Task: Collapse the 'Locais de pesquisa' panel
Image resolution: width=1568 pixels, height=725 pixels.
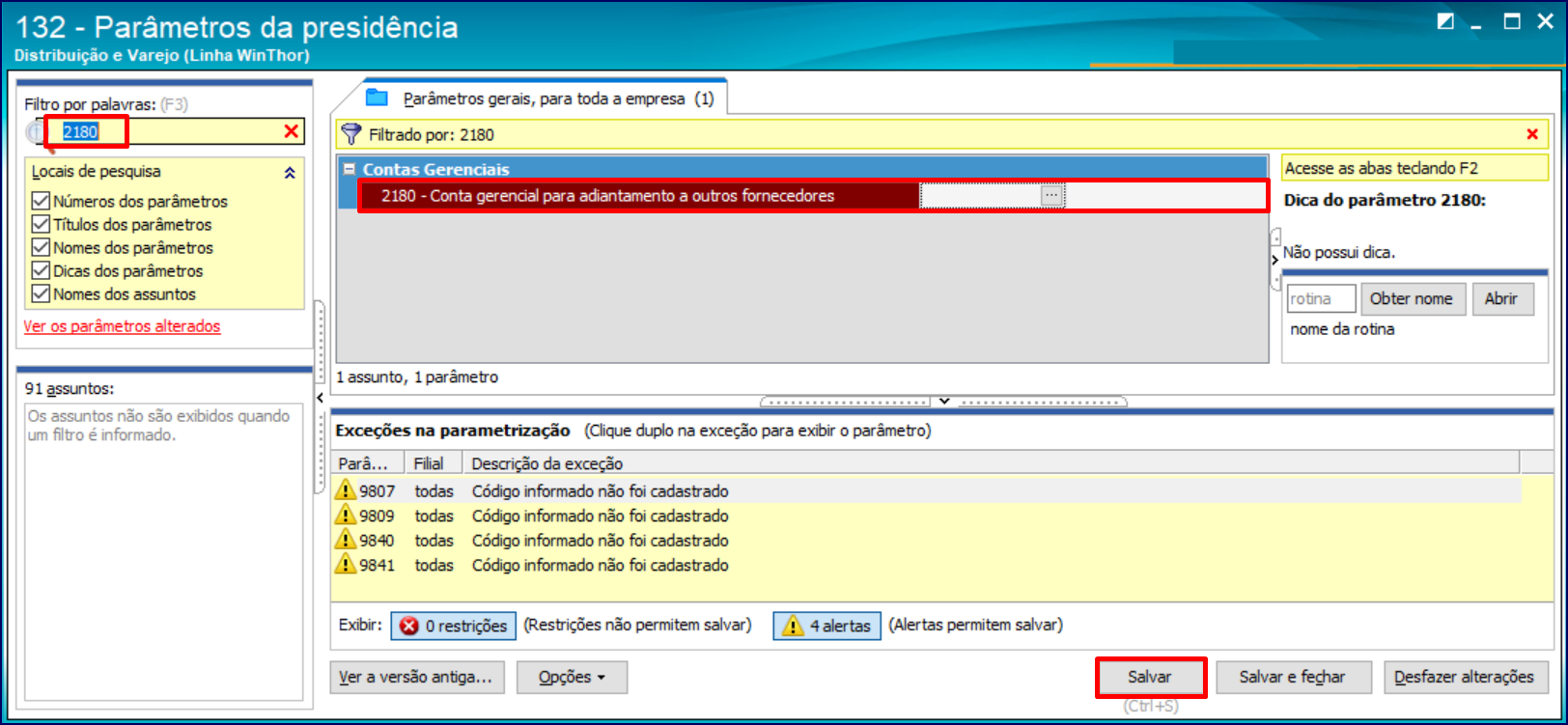Action: 290,173
